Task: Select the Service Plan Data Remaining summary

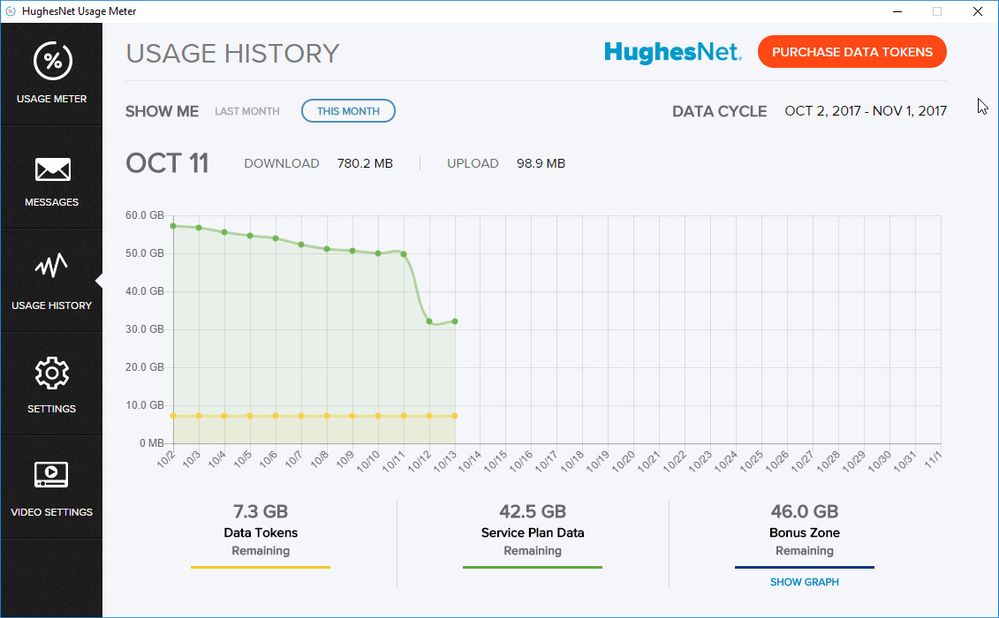Action: [532, 531]
